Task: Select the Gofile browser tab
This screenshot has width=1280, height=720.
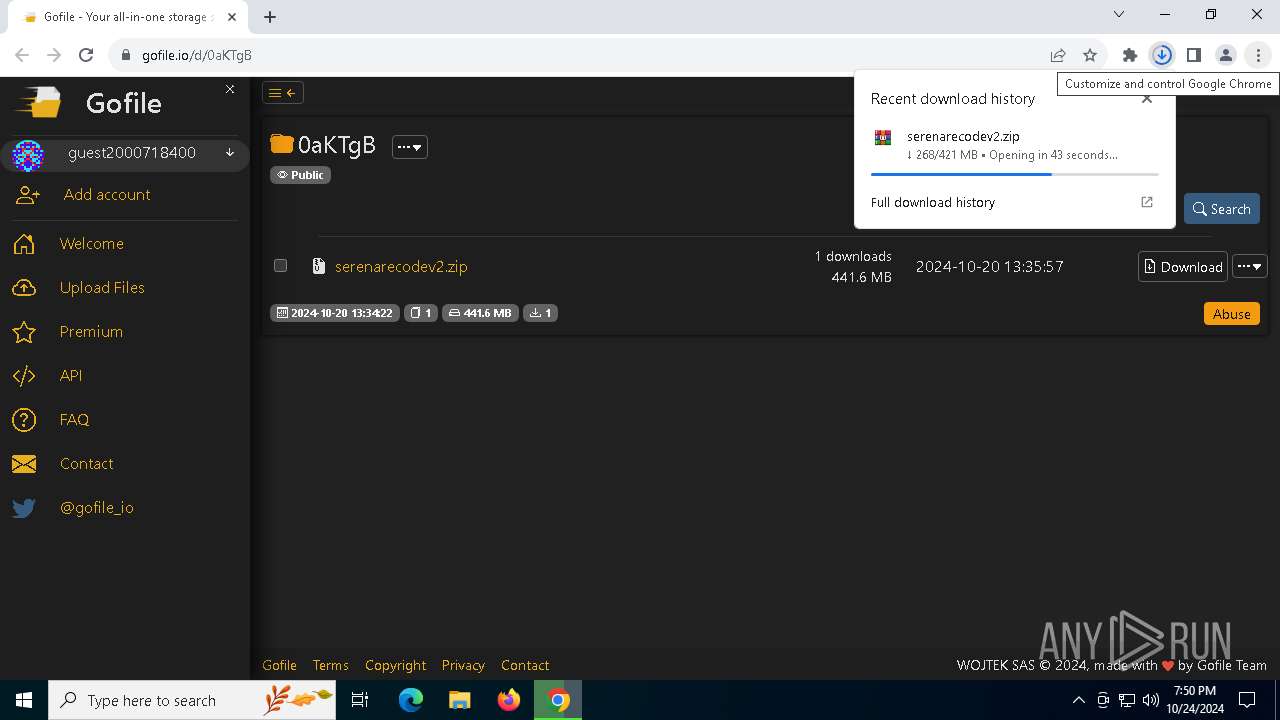Action: tap(130, 17)
